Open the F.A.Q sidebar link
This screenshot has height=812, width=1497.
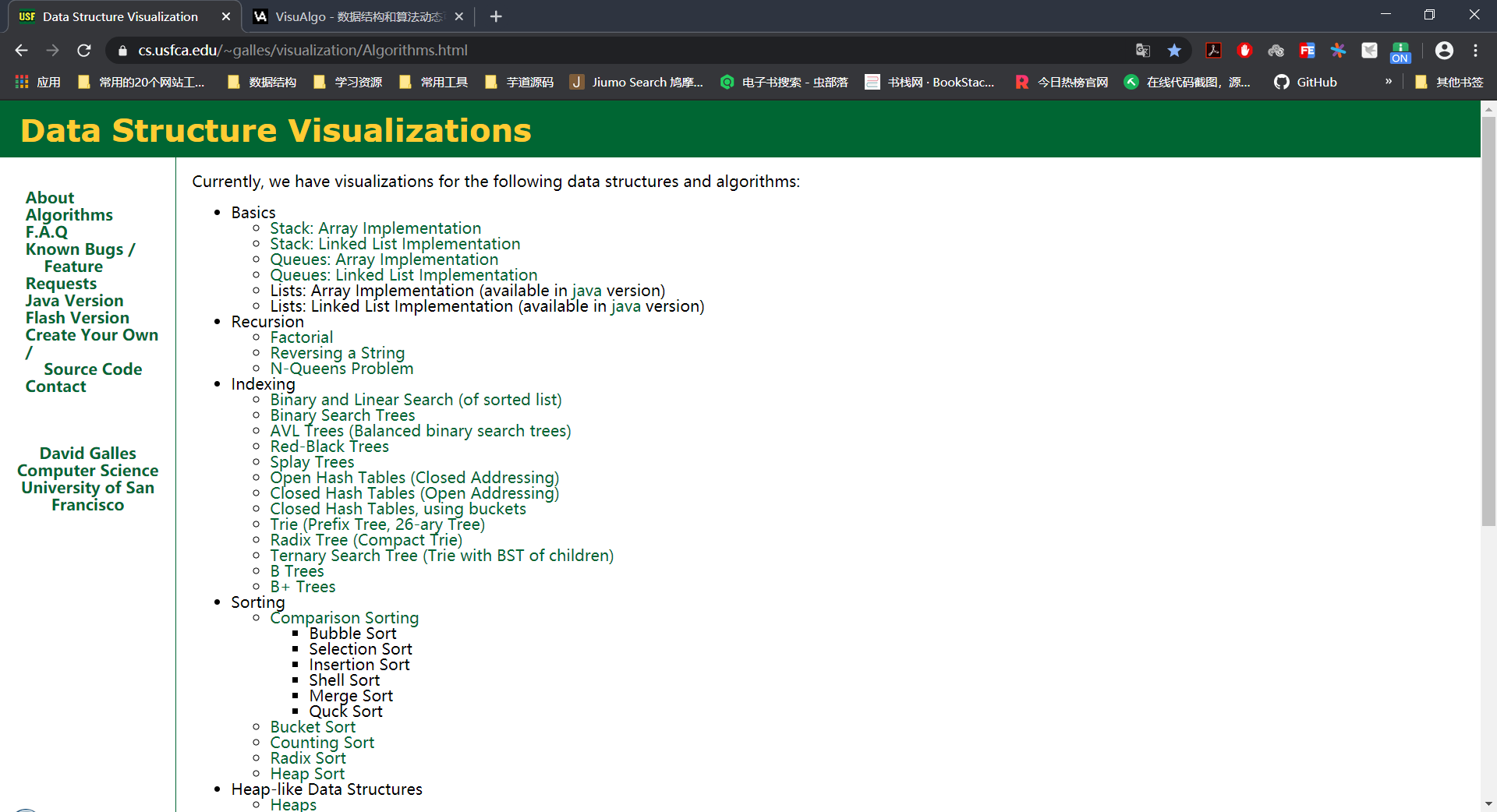[x=47, y=232]
